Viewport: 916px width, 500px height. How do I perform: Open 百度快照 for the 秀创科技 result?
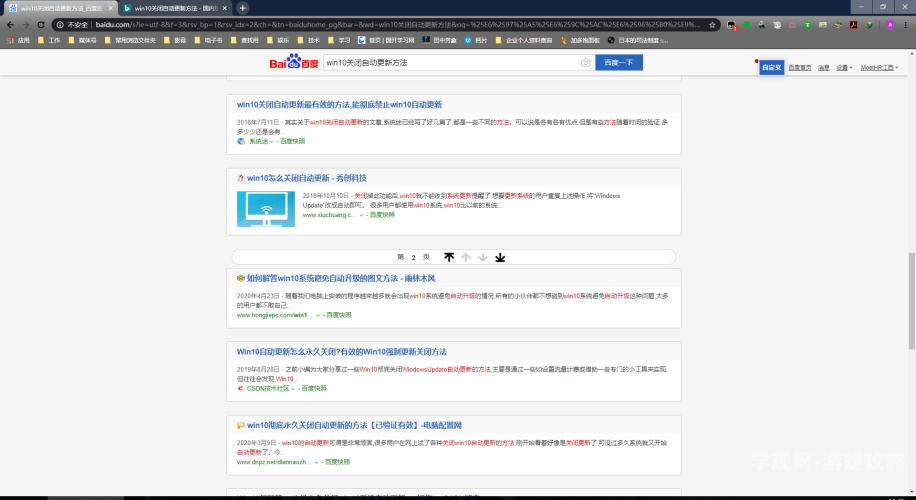(383, 215)
